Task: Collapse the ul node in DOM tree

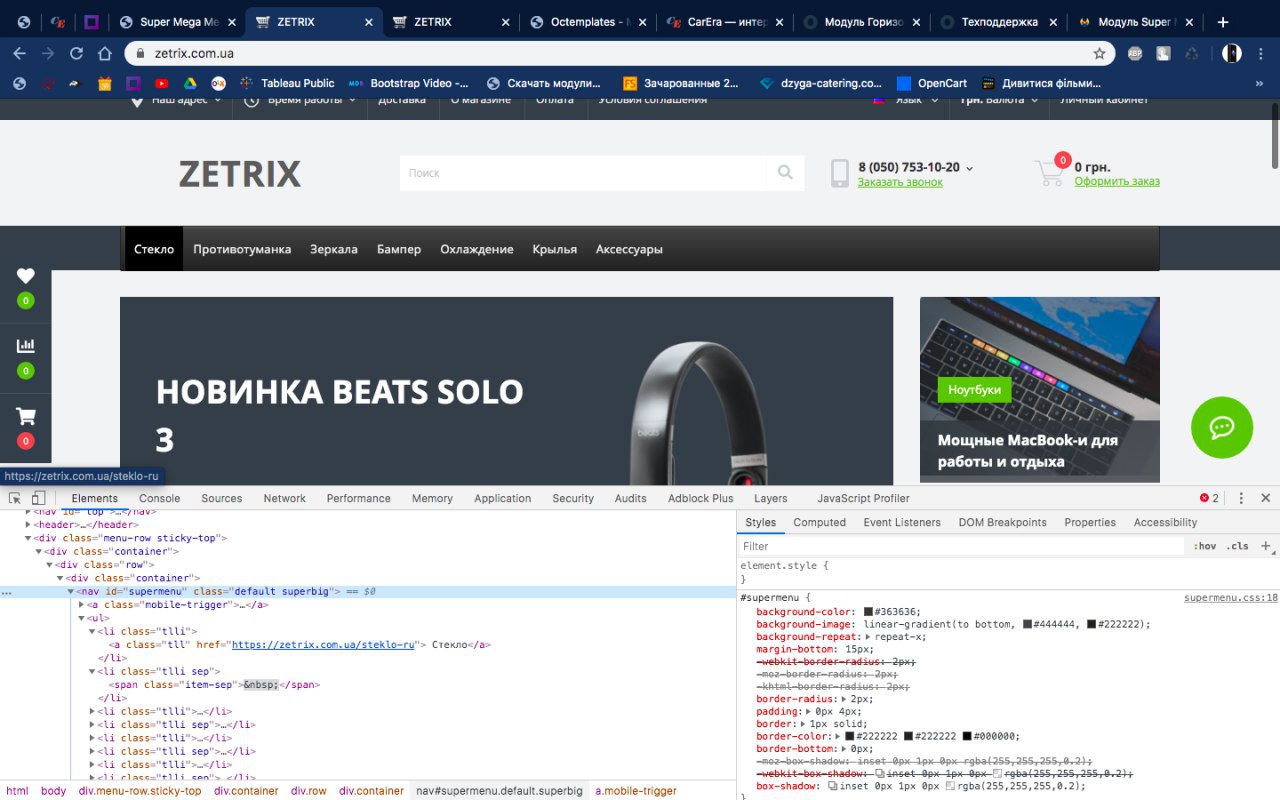Action: coord(82,618)
